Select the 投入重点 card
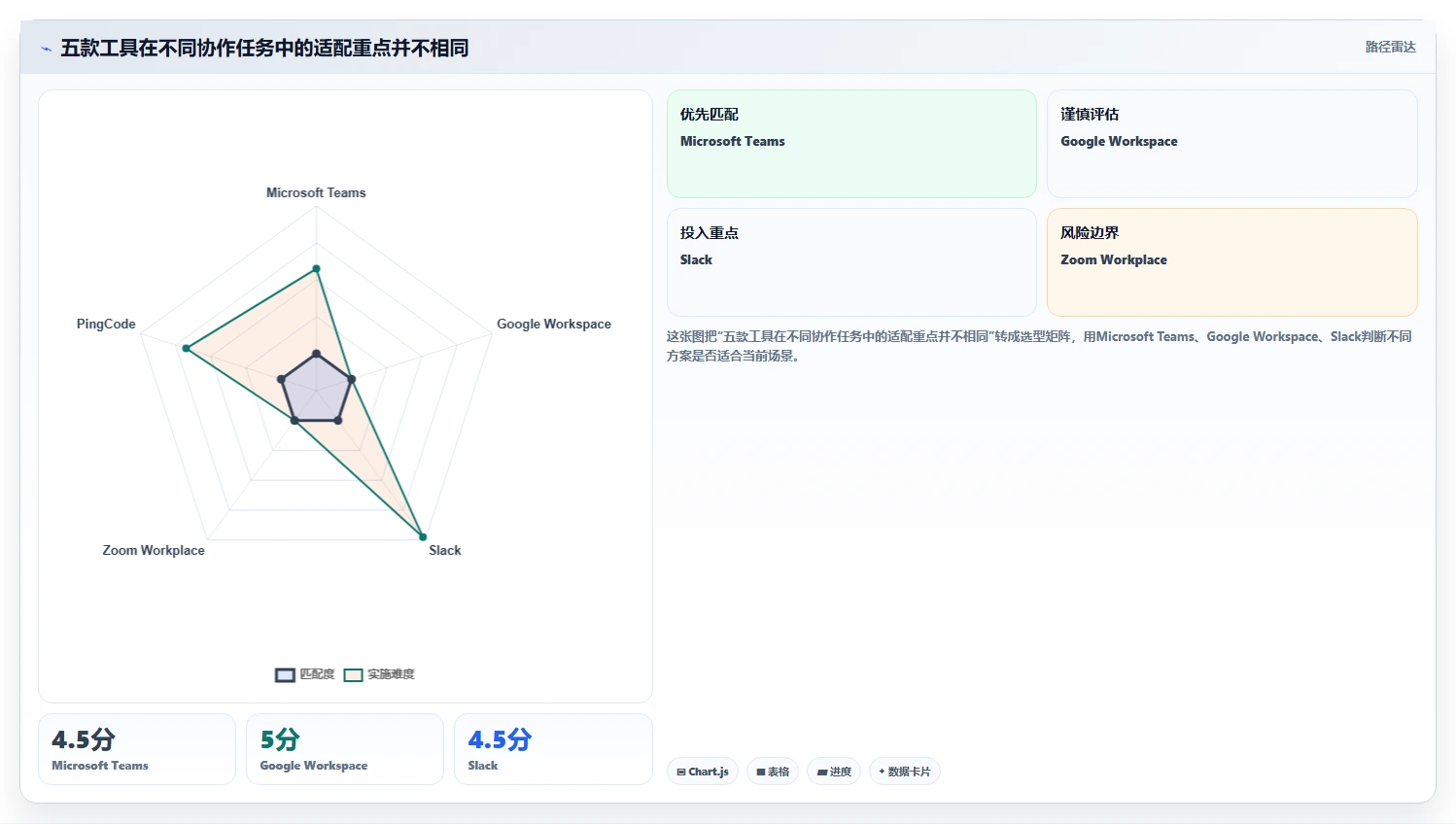The image size is (1456, 824). coord(851,262)
